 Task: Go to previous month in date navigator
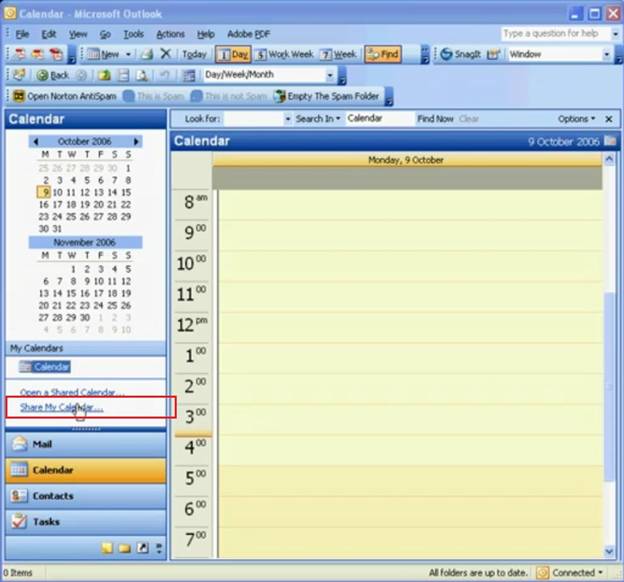click(36, 141)
